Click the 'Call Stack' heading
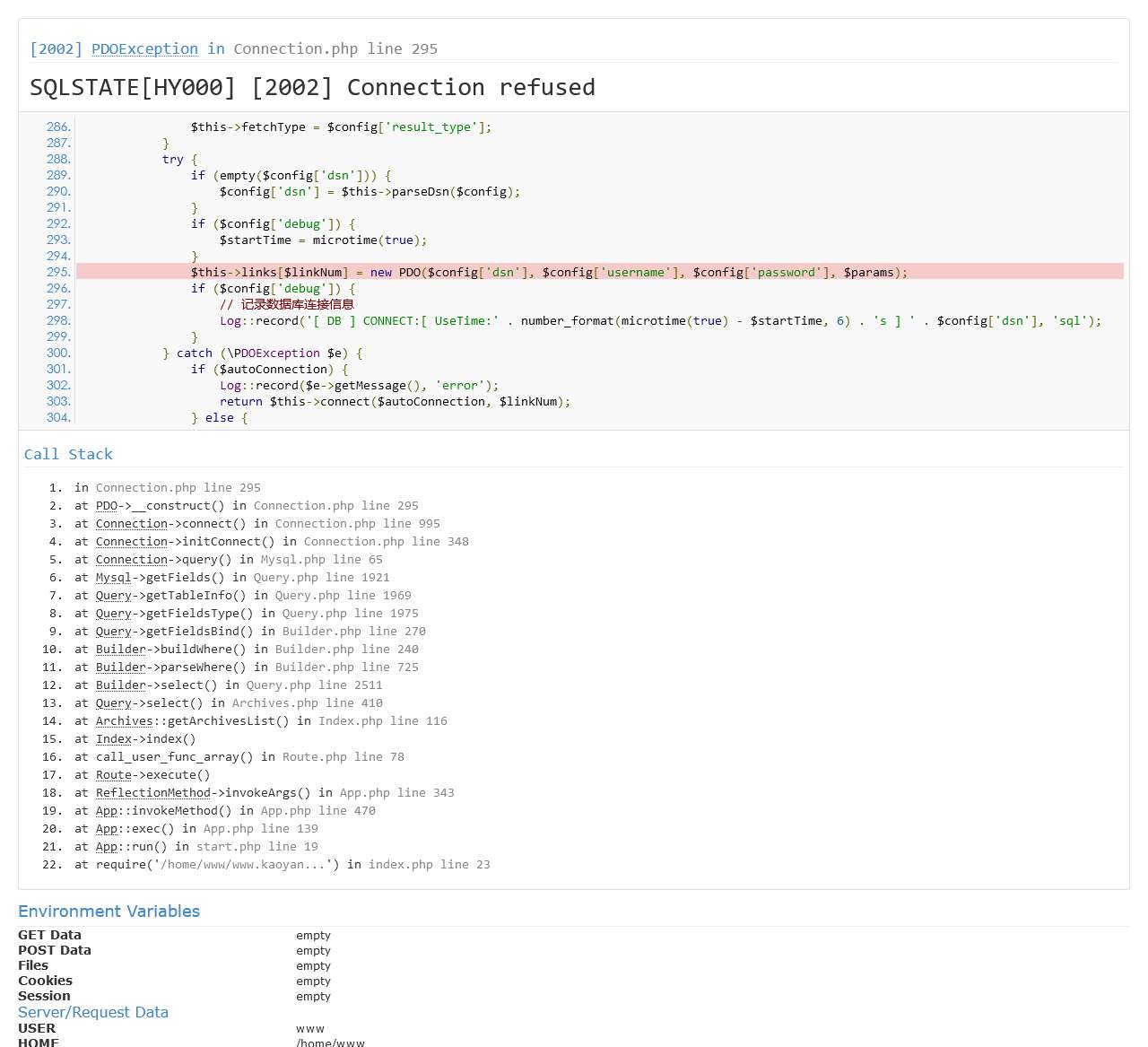This screenshot has height=1047, width=1148. (x=68, y=454)
